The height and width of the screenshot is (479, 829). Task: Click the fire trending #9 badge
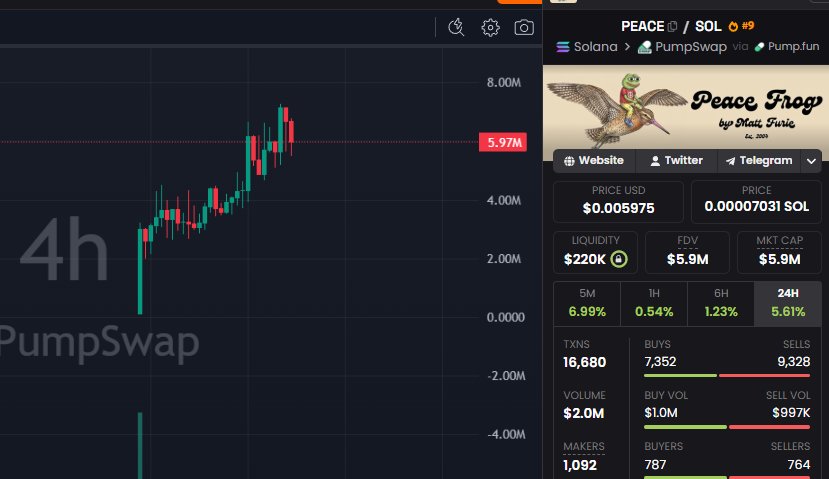pos(741,26)
